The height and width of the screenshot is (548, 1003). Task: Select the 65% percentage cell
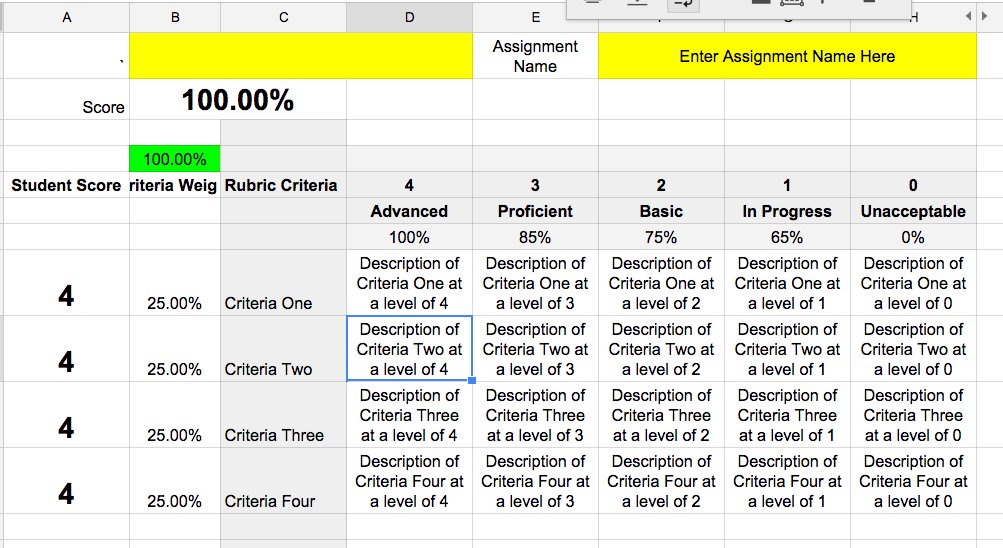coord(787,237)
